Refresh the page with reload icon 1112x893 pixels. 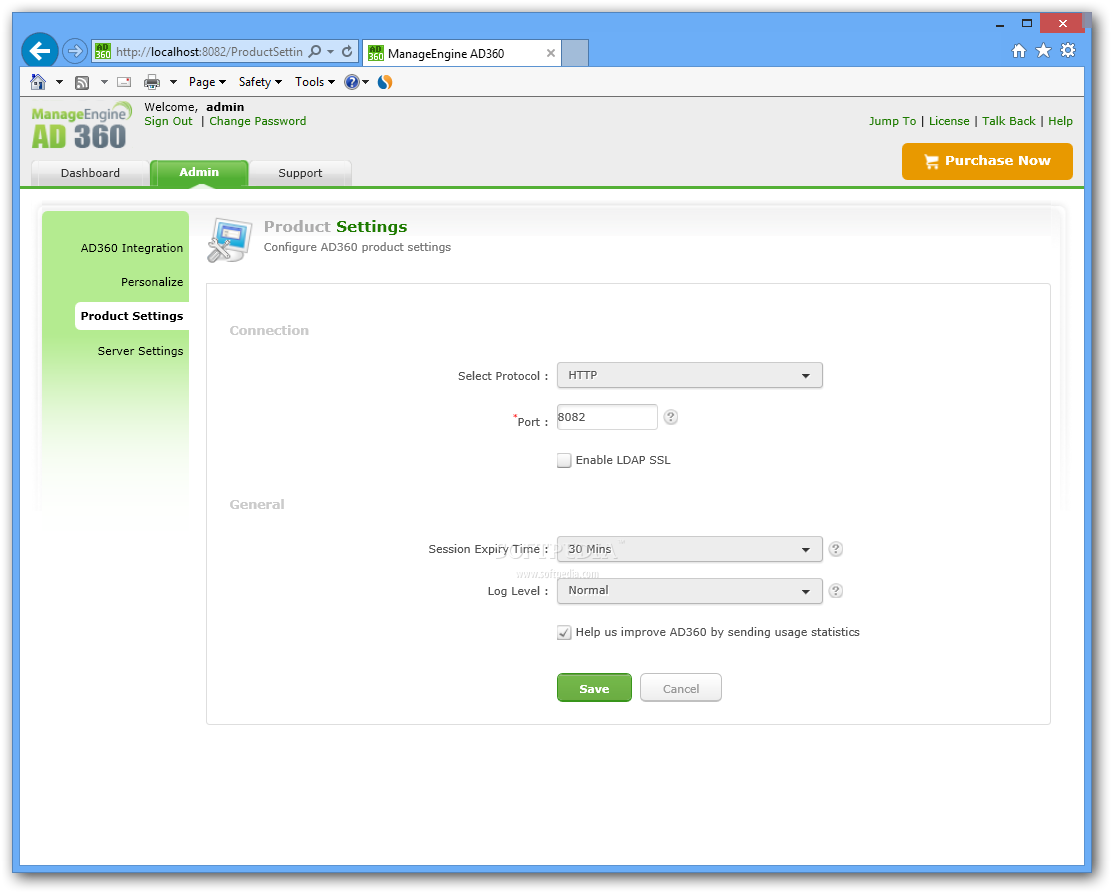click(347, 52)
